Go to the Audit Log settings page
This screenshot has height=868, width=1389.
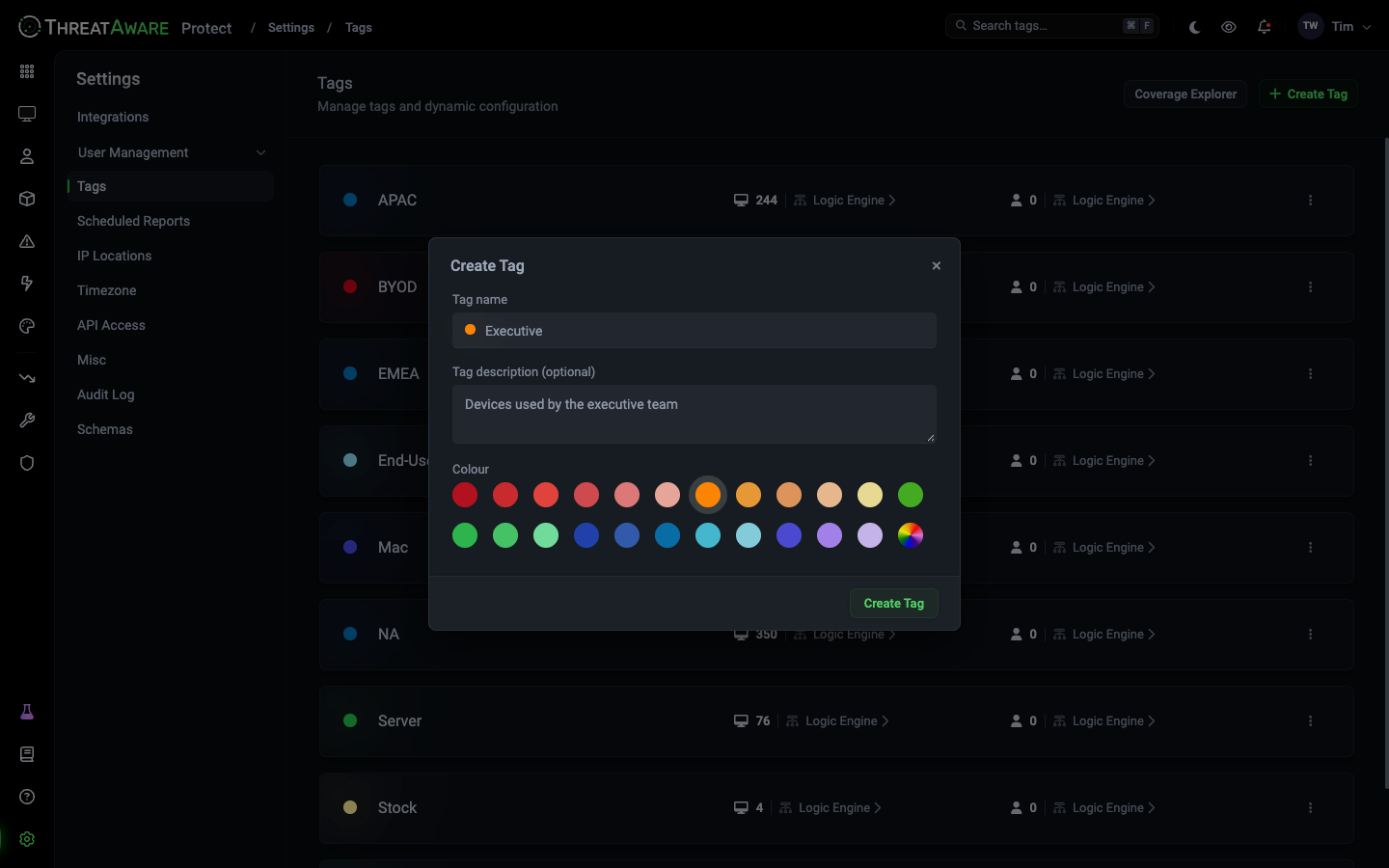pyautogui.click(x=106, y=394)
